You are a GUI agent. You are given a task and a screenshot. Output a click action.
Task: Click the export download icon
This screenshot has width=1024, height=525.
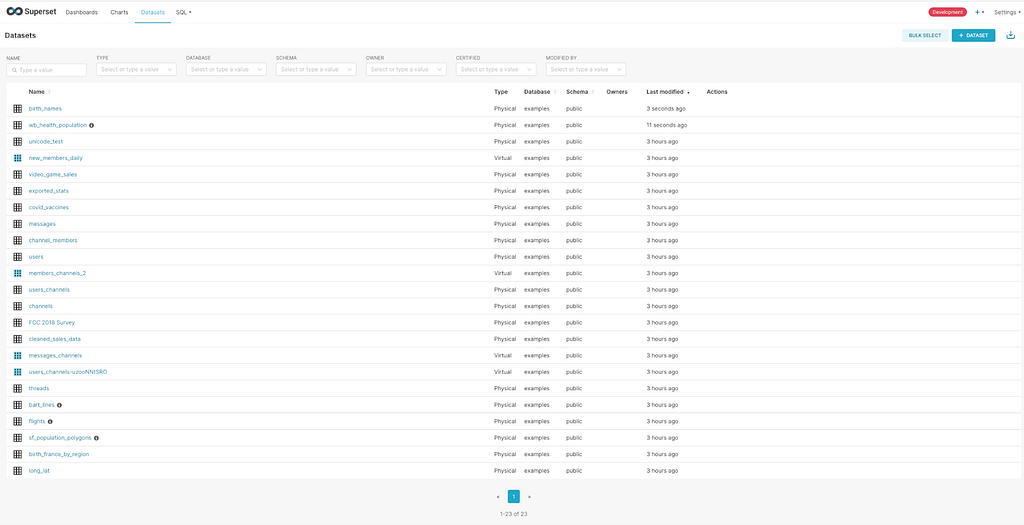(x=1010, y=35)
